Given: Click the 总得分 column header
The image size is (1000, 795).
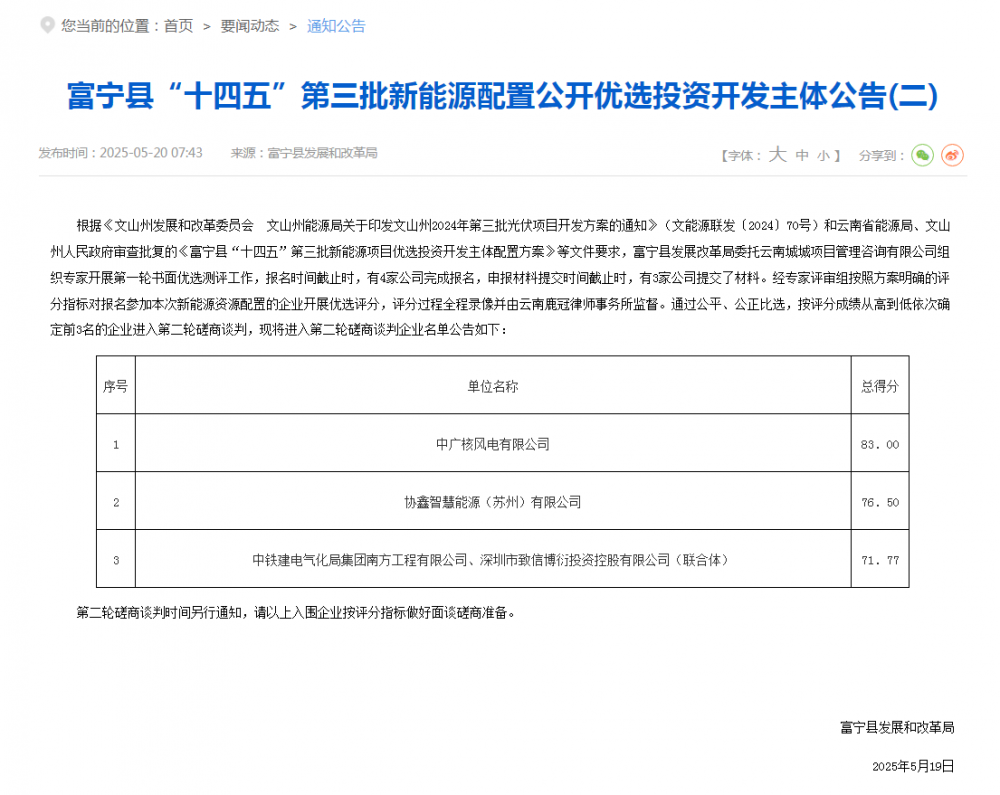Looking at the screenshot, I should (880, 386).
